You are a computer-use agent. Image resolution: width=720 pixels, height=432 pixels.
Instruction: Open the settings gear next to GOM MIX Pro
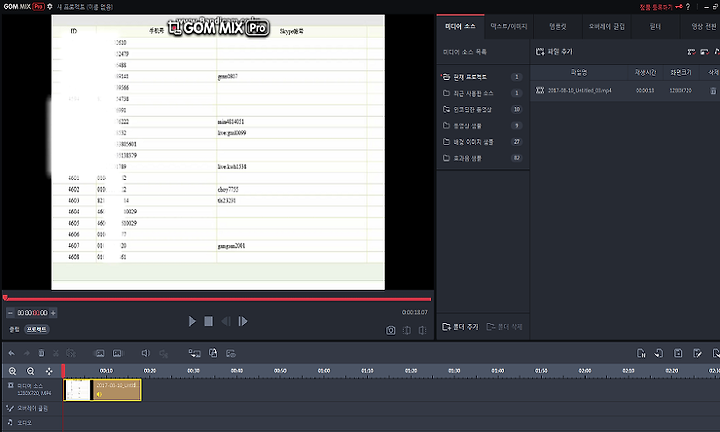[x=50, y=6]
